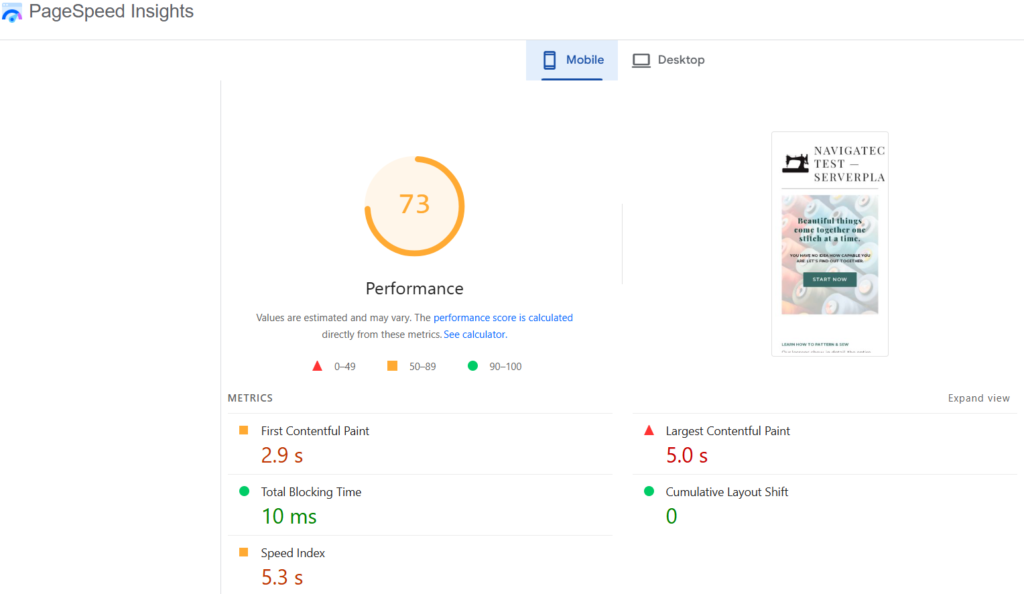
Task: Click the green circle 90–100 legend icon
Action: point(473,366)
